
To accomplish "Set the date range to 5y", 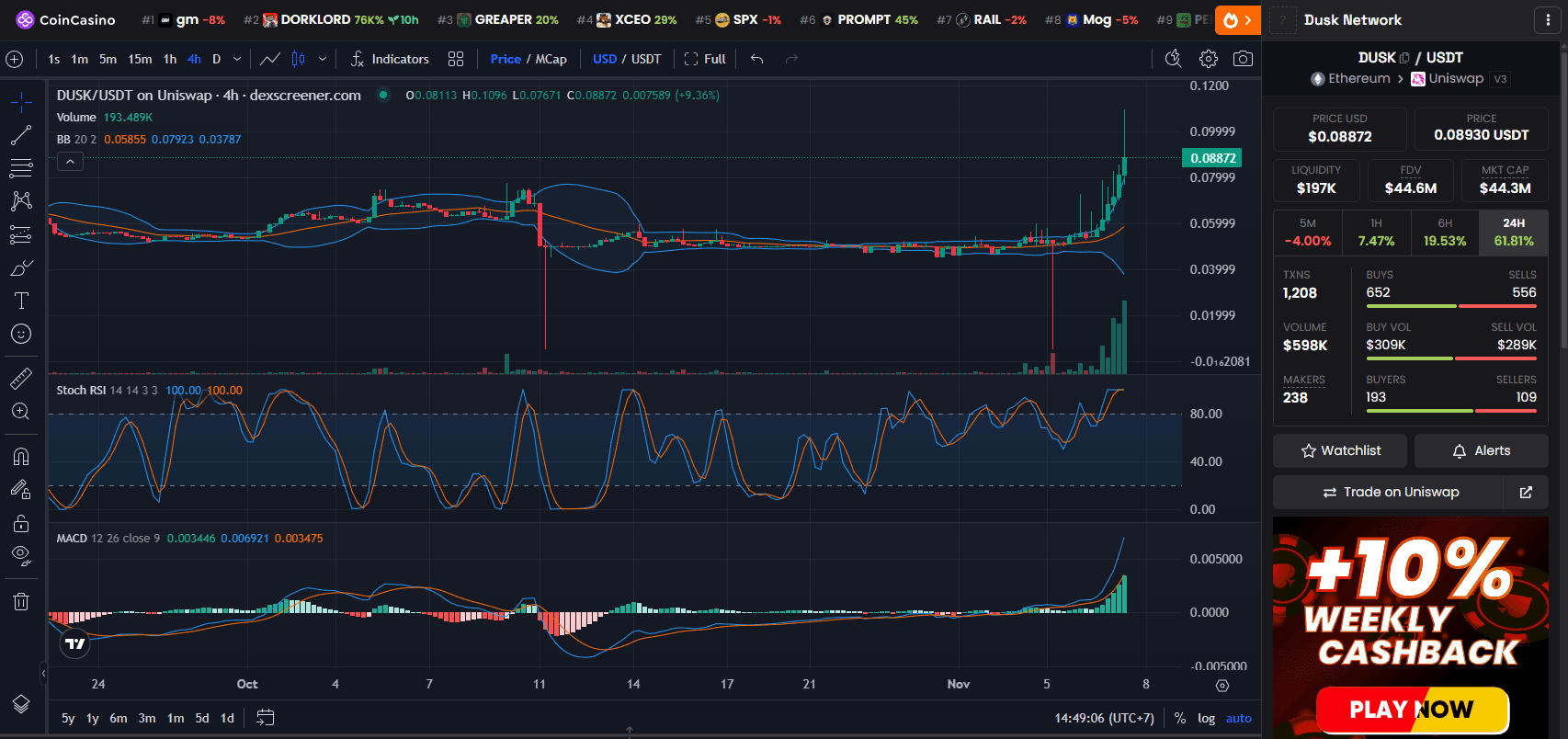I will pyautogui.click(x=68, y=718).
